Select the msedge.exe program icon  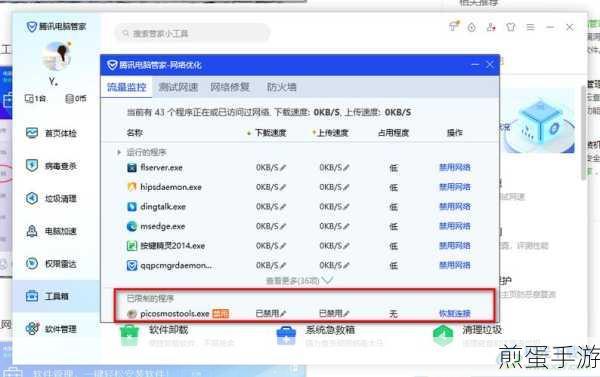[x=132, y=226]
